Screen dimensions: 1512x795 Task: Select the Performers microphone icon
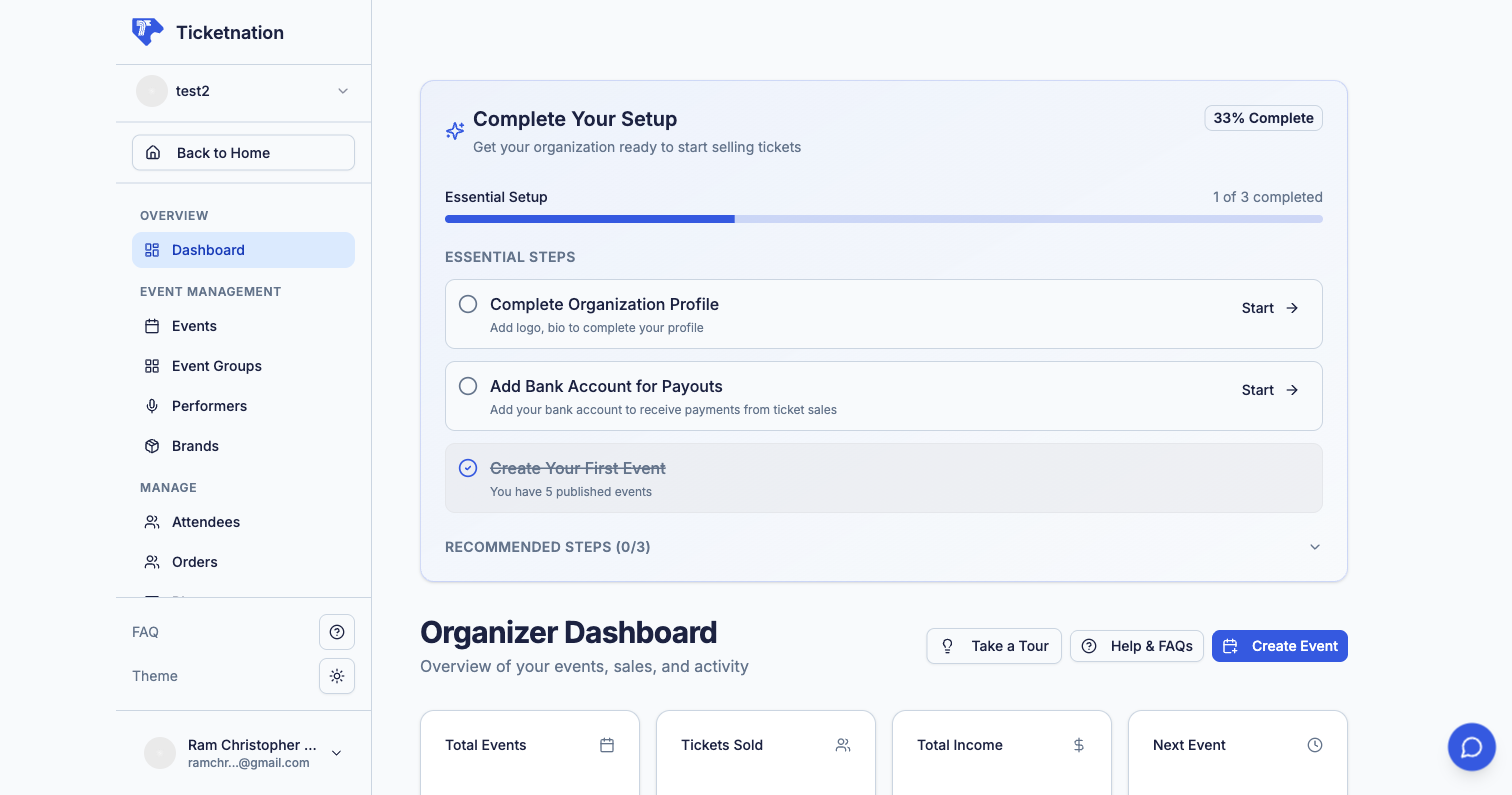(x=152, y=406)
